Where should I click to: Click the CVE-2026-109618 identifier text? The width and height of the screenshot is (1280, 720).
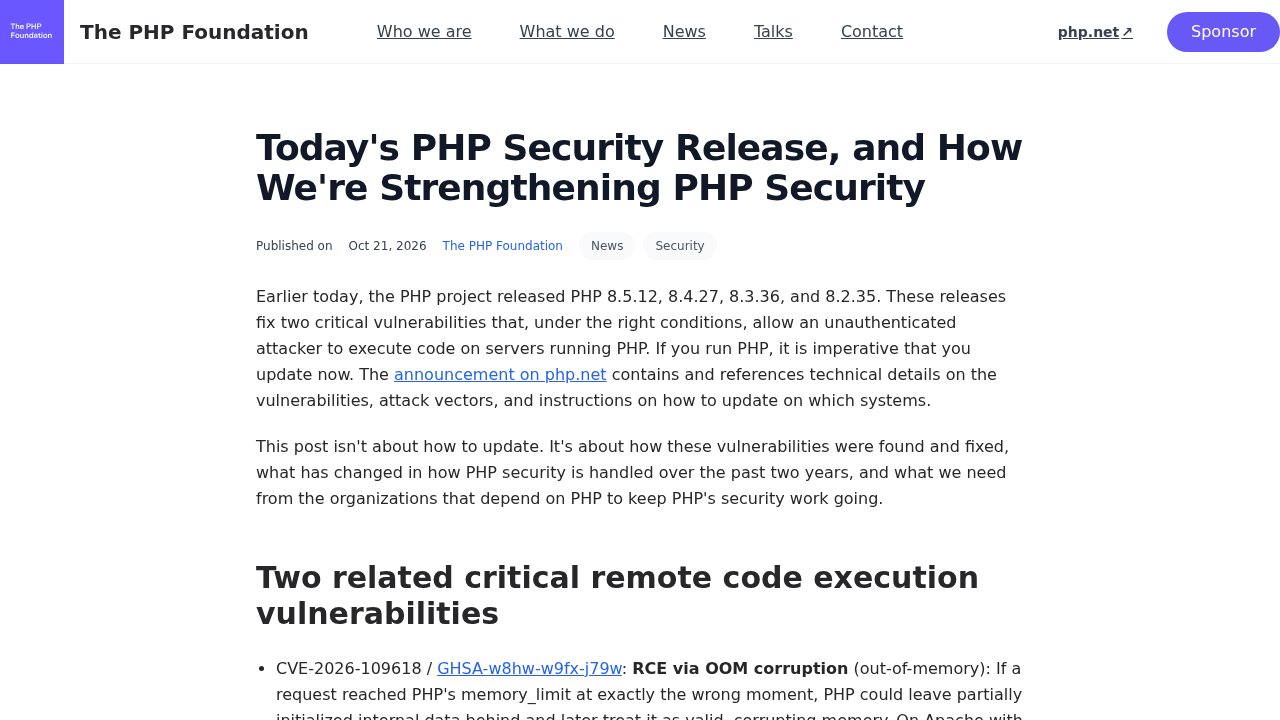[x=349, y=669]
